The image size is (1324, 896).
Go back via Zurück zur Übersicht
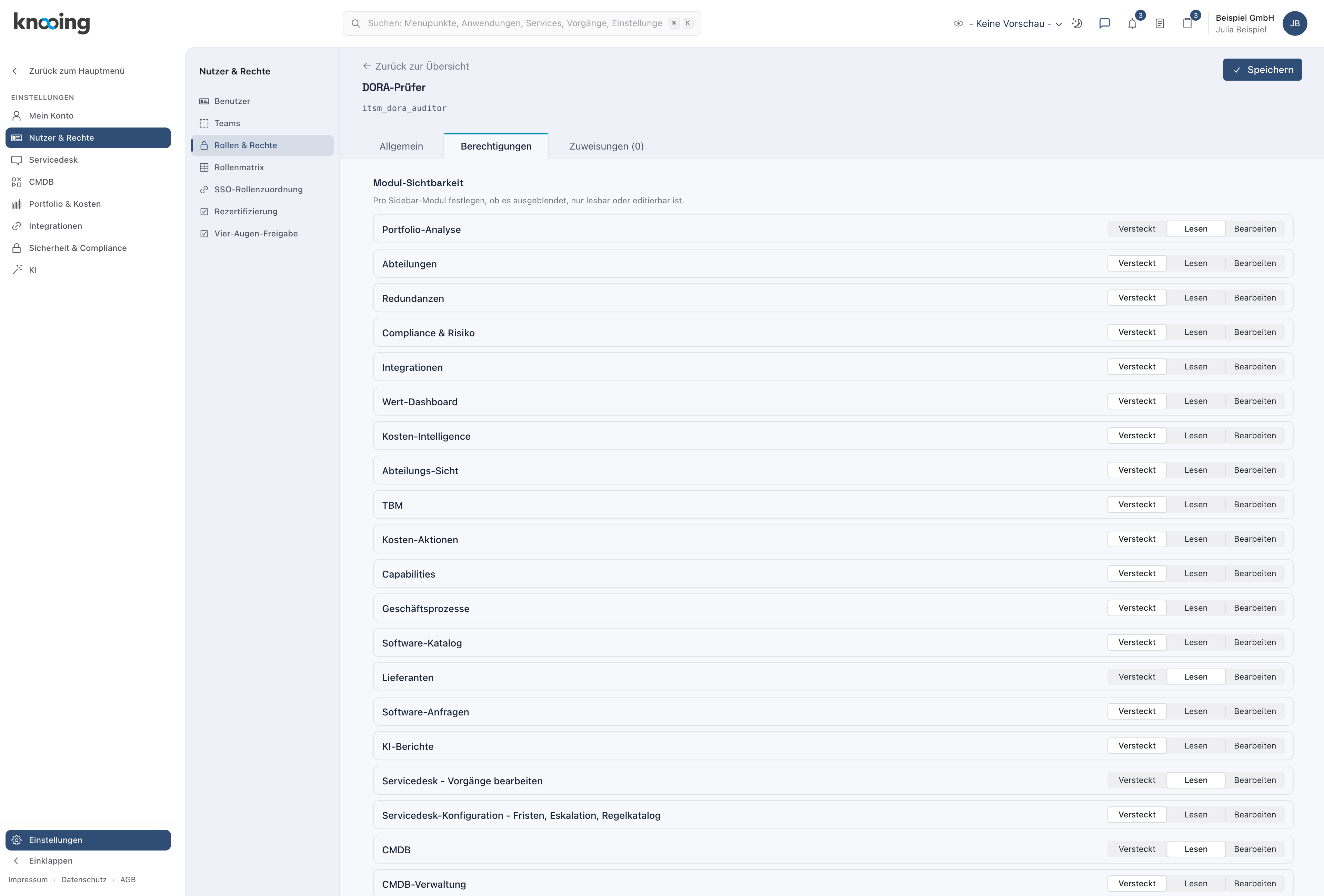[x=416, y=66]
